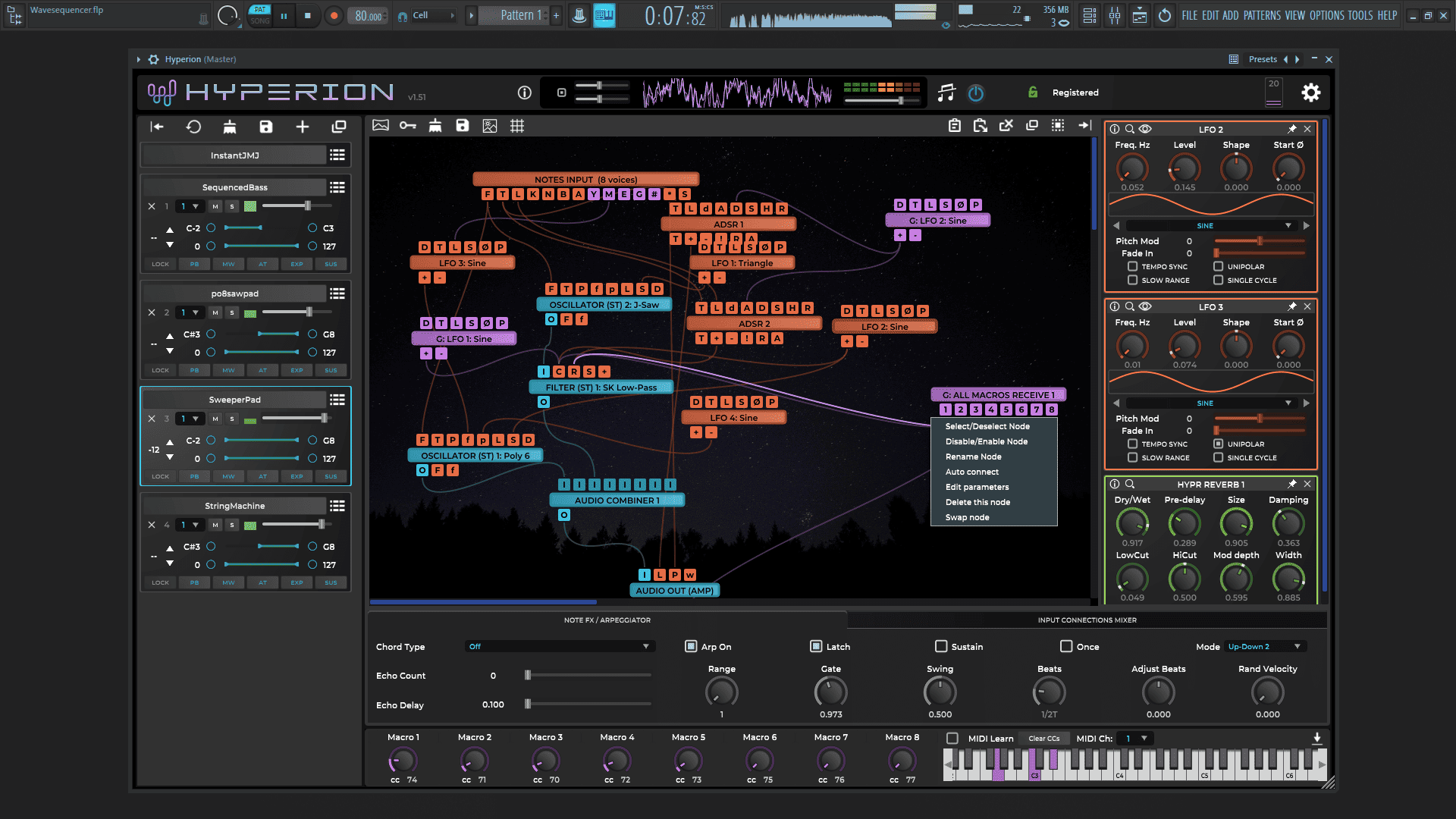Click the FL Studio metronome icon
1456x819 pixels.
tap(579, 15)
